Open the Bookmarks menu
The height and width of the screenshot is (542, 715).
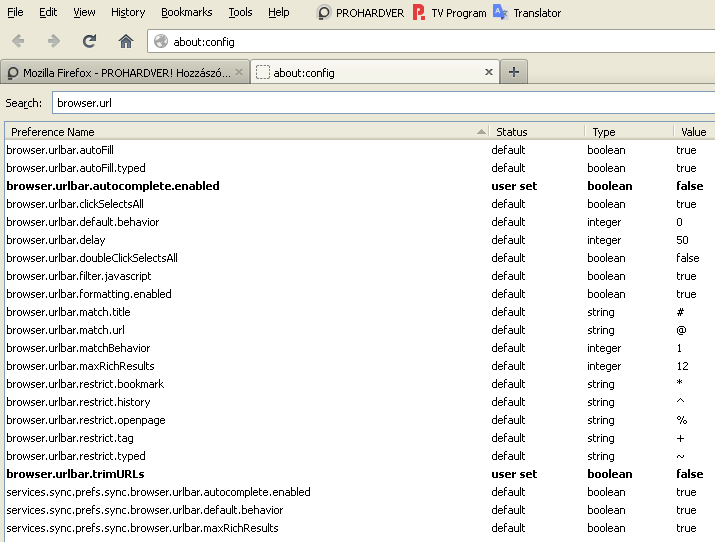point(187,12)
